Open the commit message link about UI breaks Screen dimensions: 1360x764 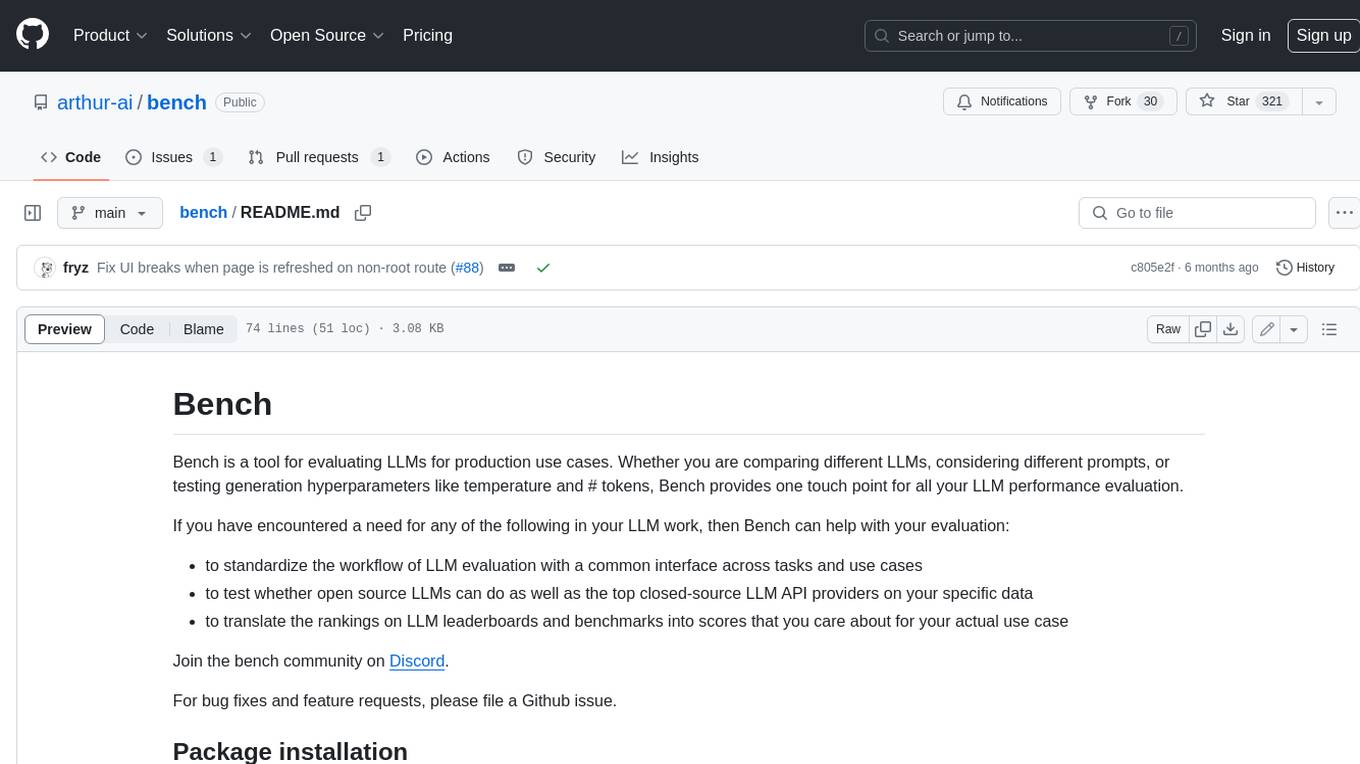[x=273, y=268]
